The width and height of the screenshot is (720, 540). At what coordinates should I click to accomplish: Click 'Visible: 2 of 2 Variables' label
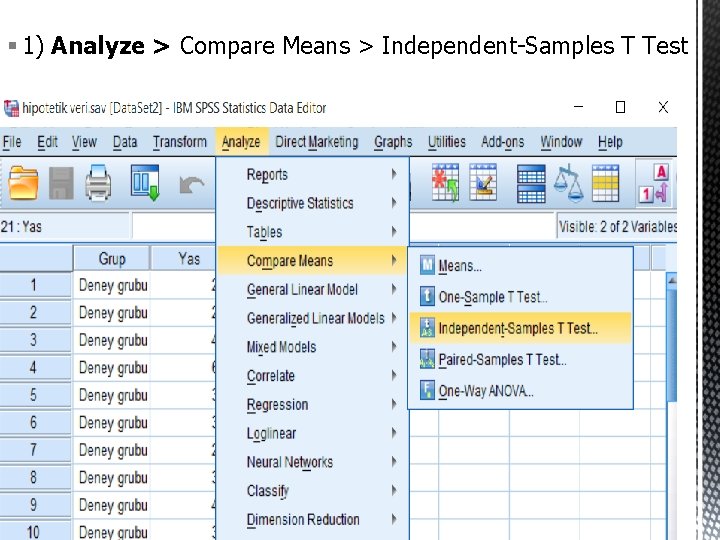[x=617, y=226]
